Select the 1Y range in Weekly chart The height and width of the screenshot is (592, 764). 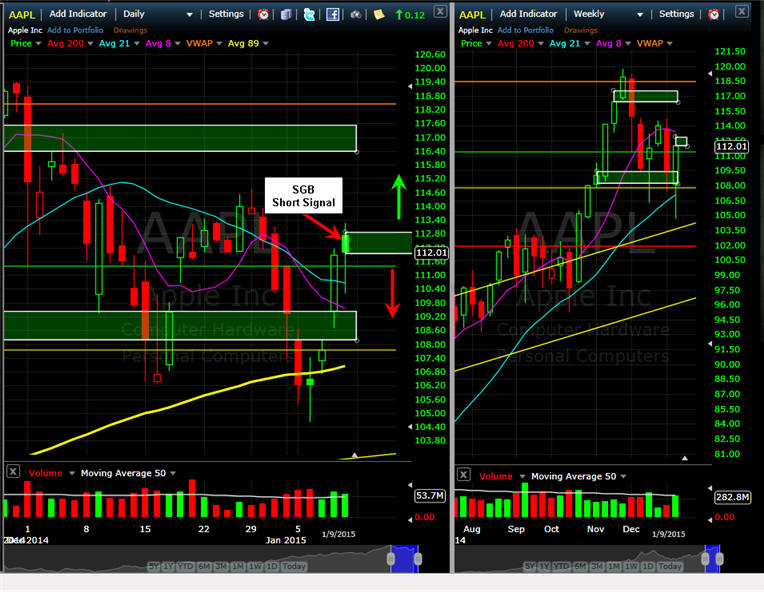544,567
